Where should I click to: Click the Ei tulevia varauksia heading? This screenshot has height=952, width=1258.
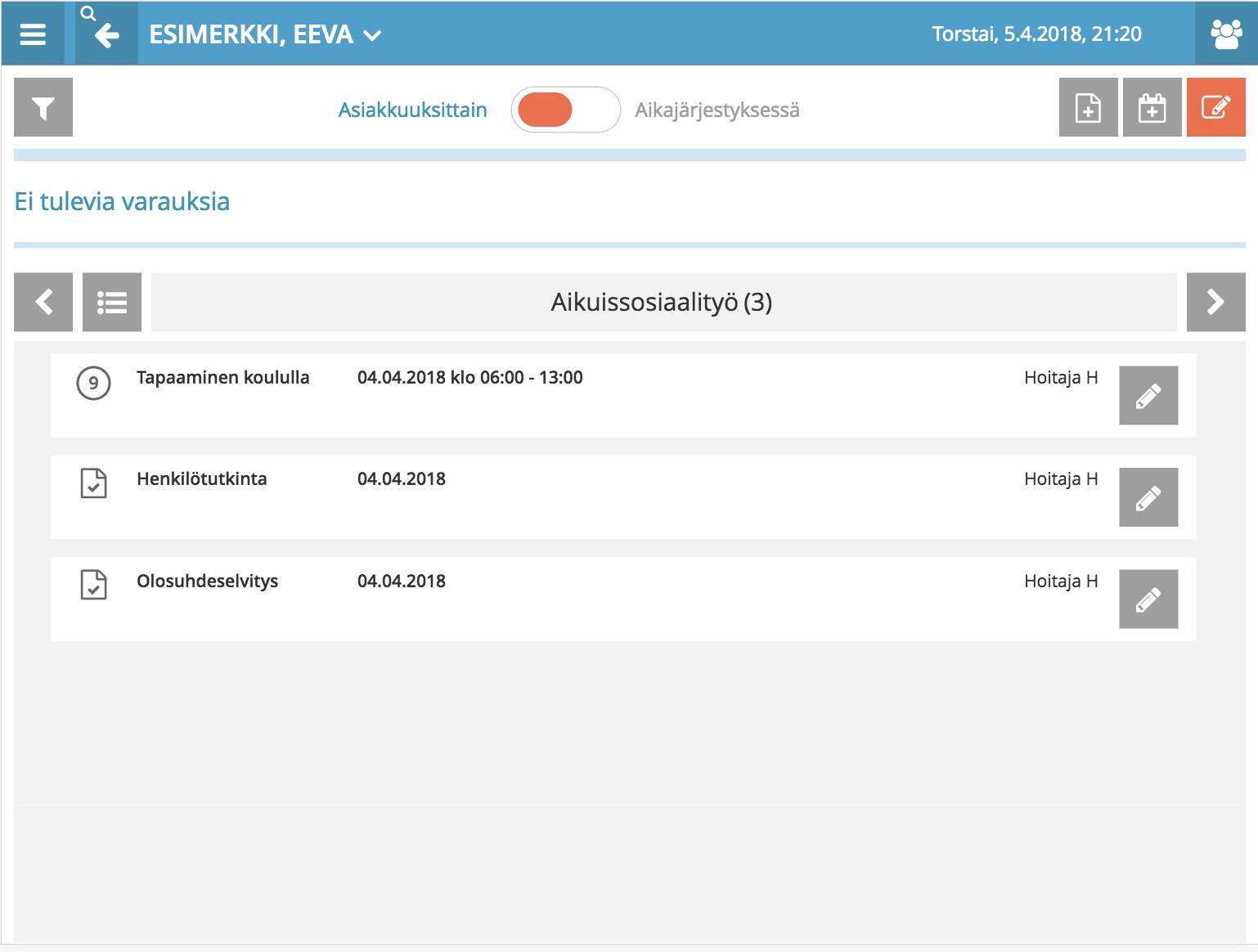(x=122, y=201)
